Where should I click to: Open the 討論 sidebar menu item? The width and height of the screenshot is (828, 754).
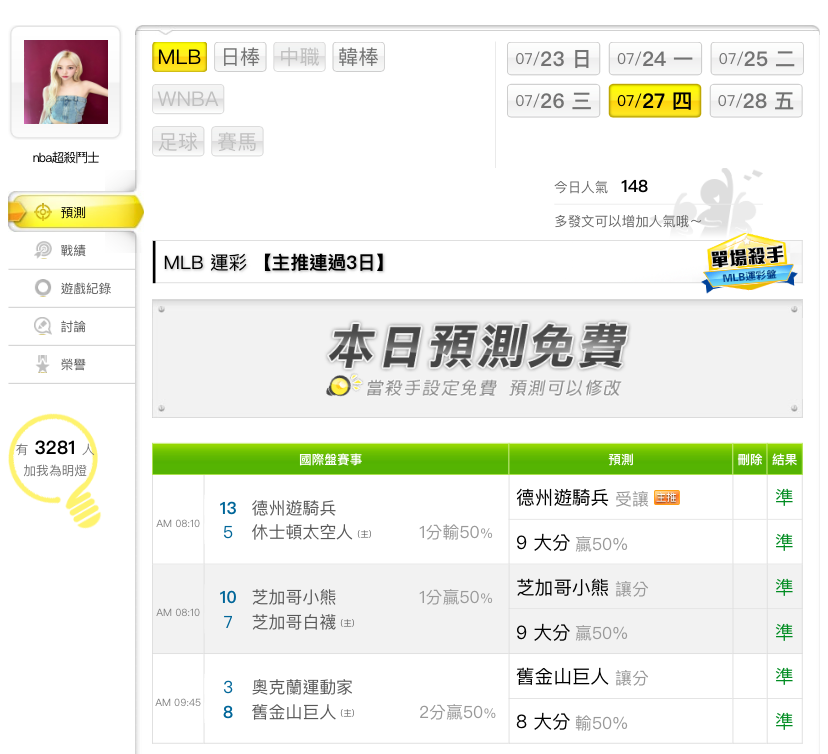tap(72, 326)
